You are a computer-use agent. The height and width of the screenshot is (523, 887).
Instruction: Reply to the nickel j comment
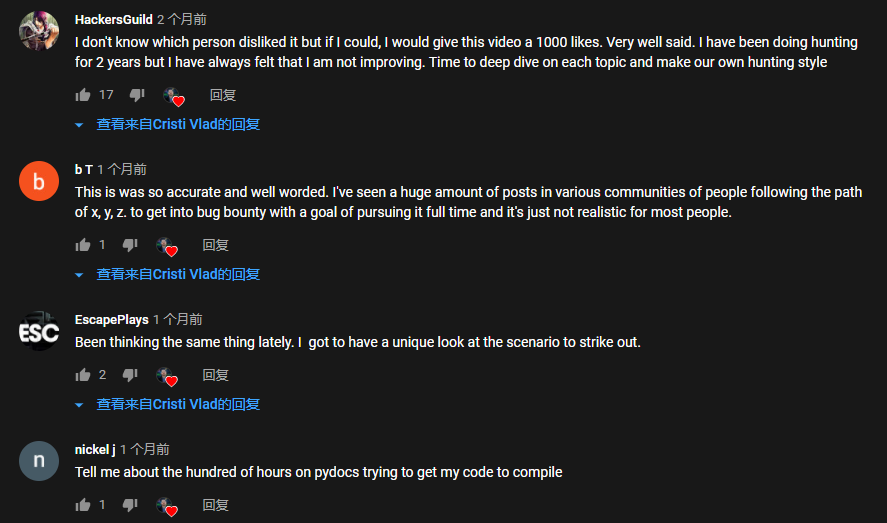click(x=216, y=505)
